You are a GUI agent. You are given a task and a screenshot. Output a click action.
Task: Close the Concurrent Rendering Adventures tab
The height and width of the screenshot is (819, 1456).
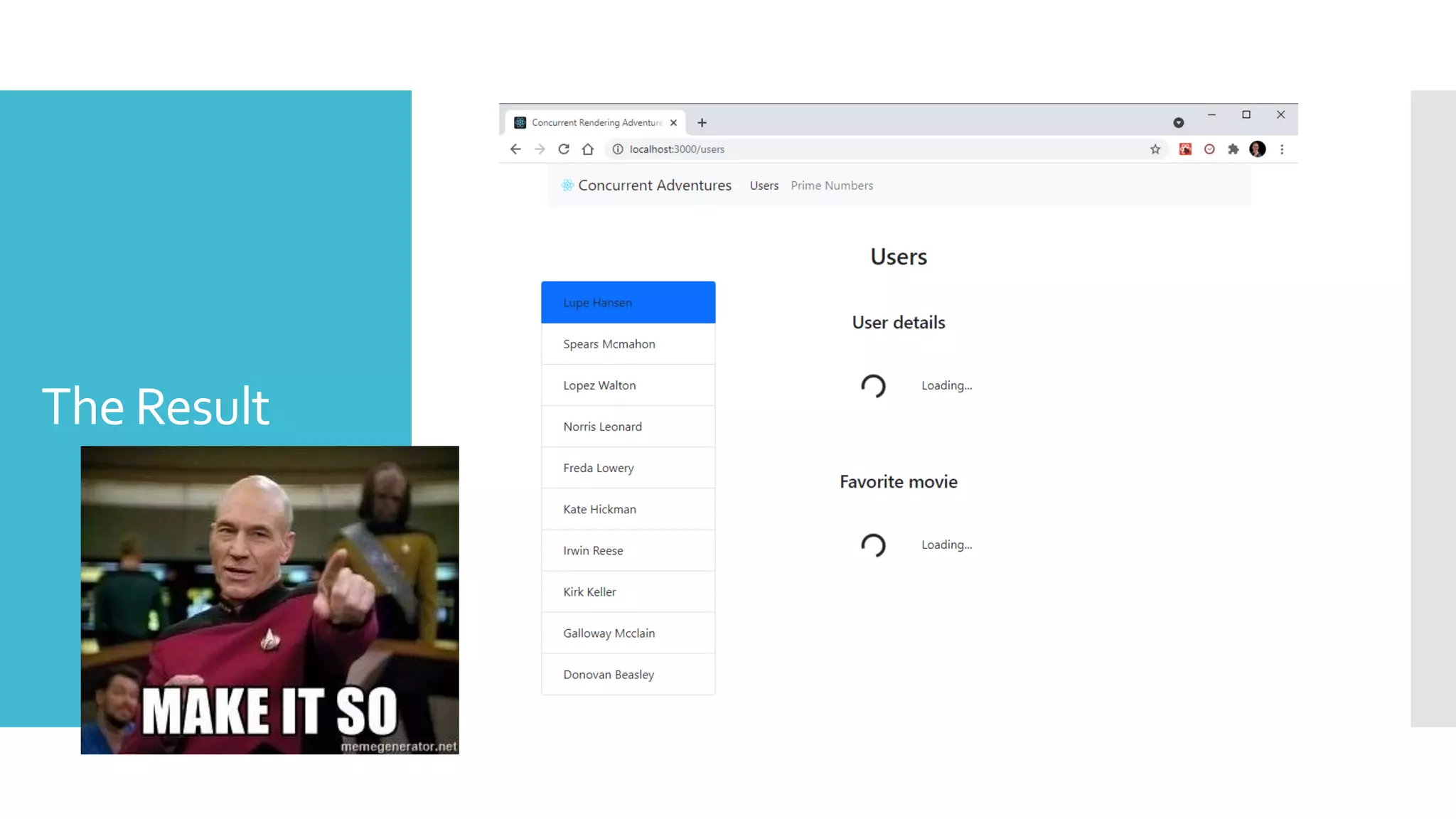coord(673,123)
